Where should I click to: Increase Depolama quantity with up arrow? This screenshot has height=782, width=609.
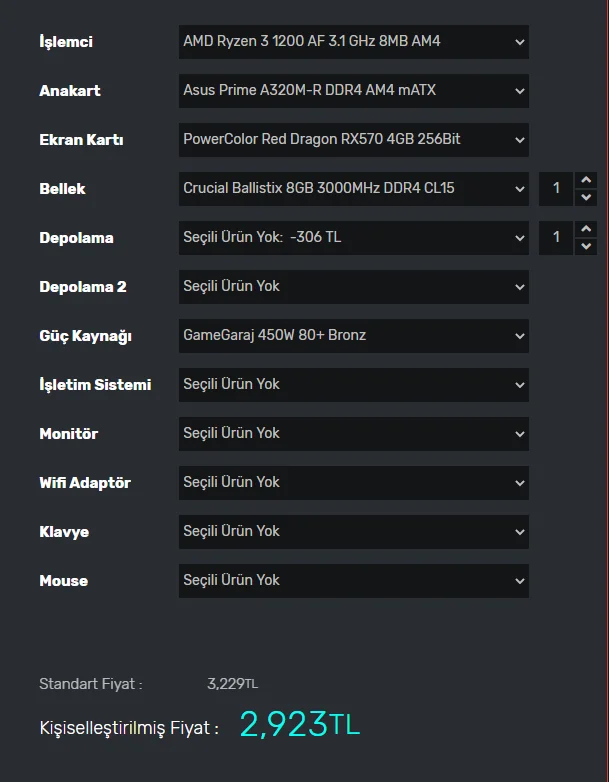pos(587,229)
